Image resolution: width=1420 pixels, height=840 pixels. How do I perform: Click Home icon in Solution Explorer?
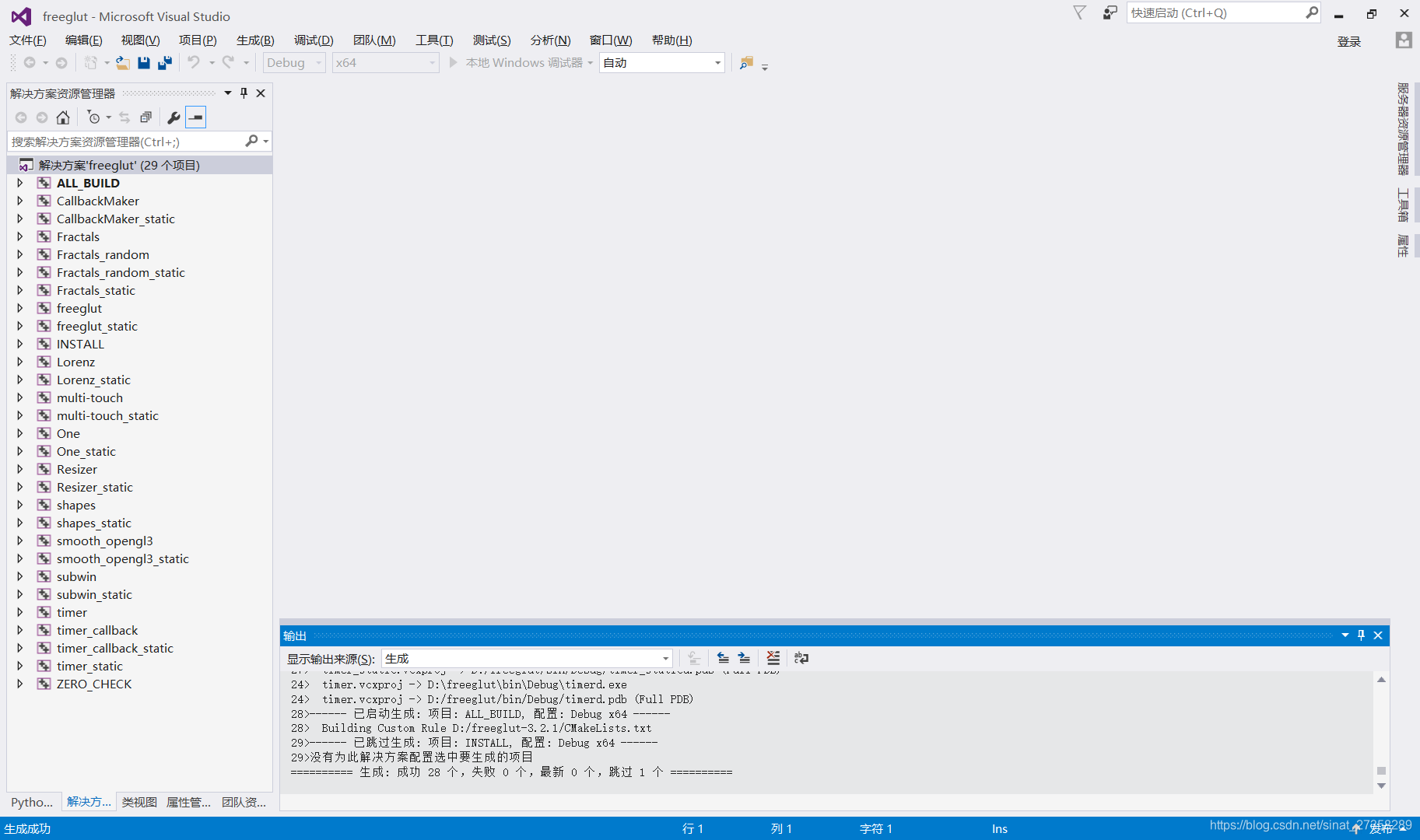(x=63, y=117)
